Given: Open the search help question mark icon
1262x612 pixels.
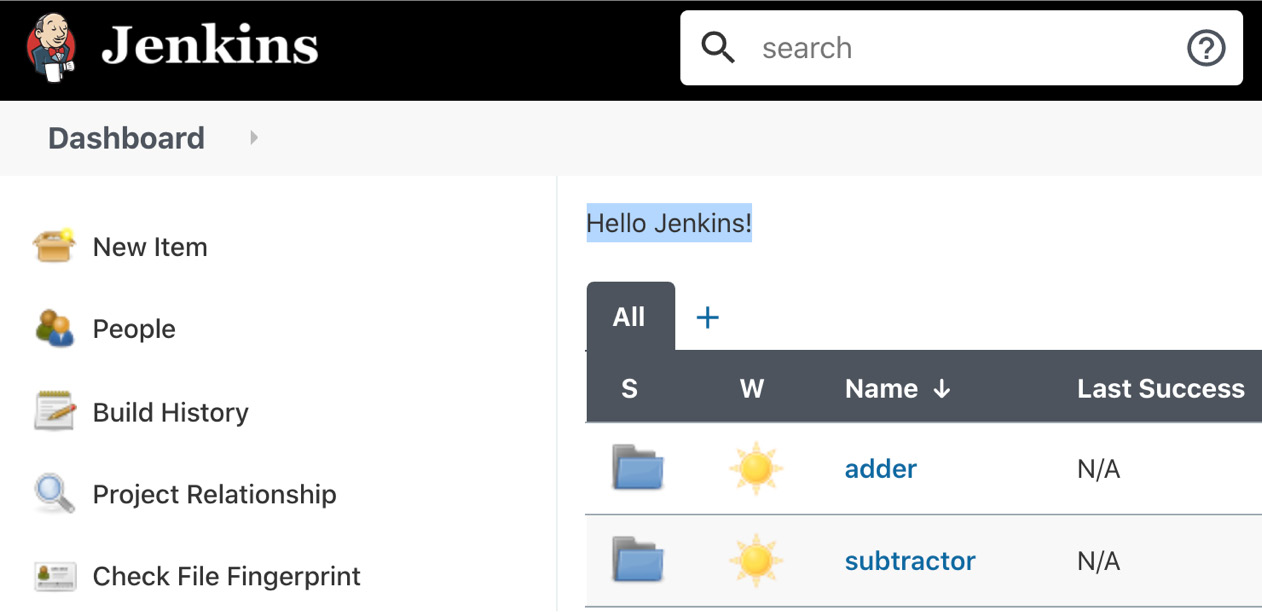Looking at the screenshot, I should [1205, 48].
